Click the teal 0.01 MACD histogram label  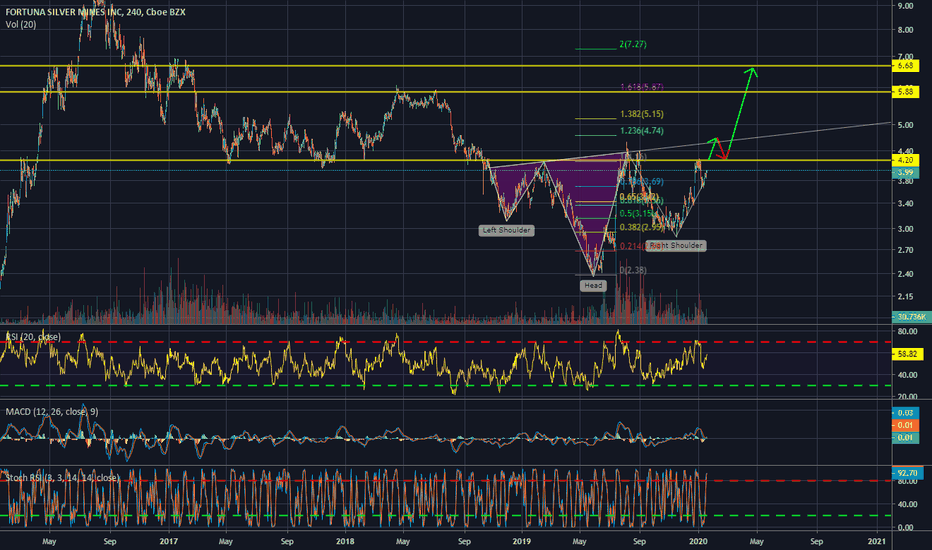coord(906,438)
